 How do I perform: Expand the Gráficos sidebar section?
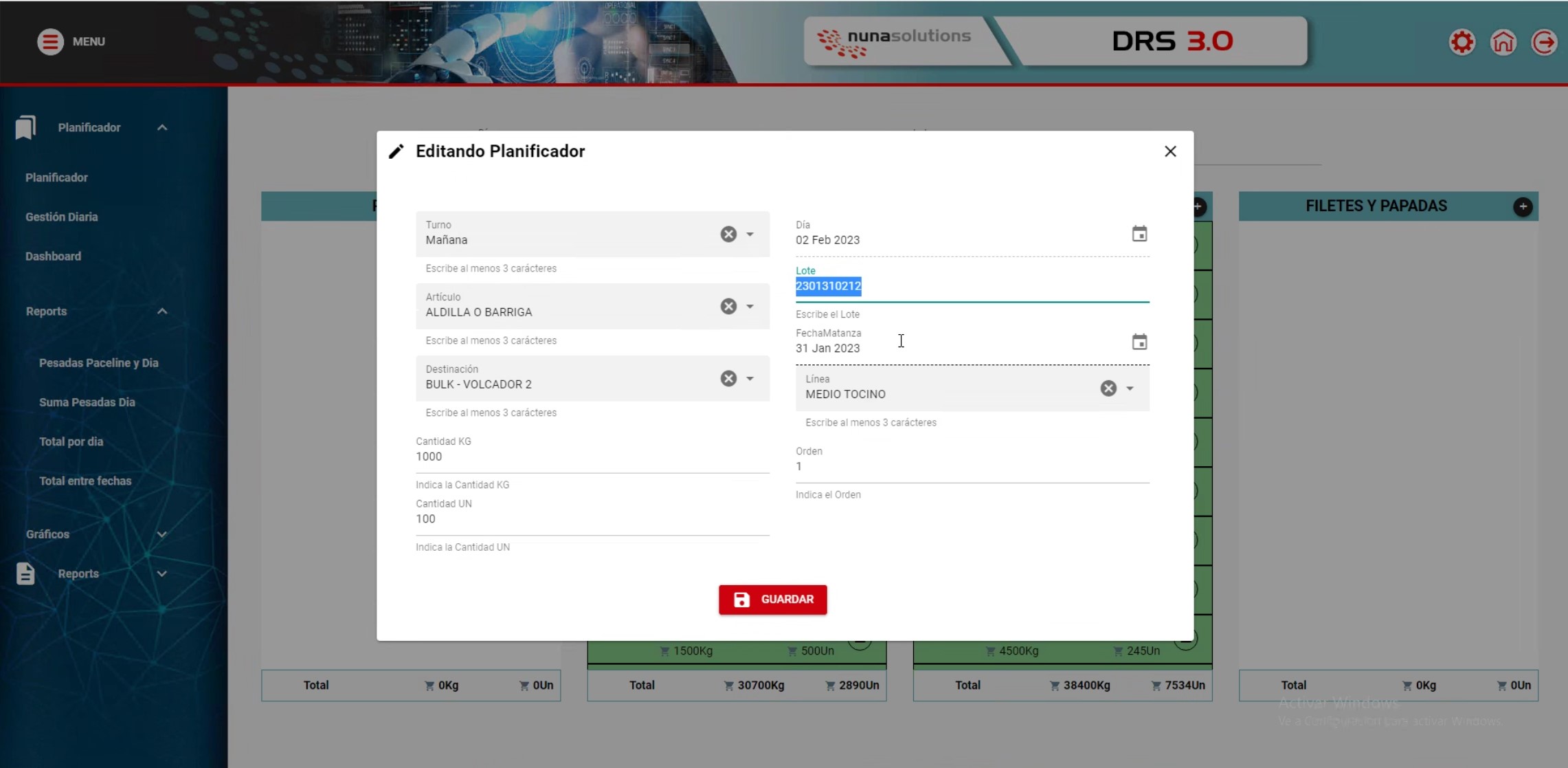(162, 534)
